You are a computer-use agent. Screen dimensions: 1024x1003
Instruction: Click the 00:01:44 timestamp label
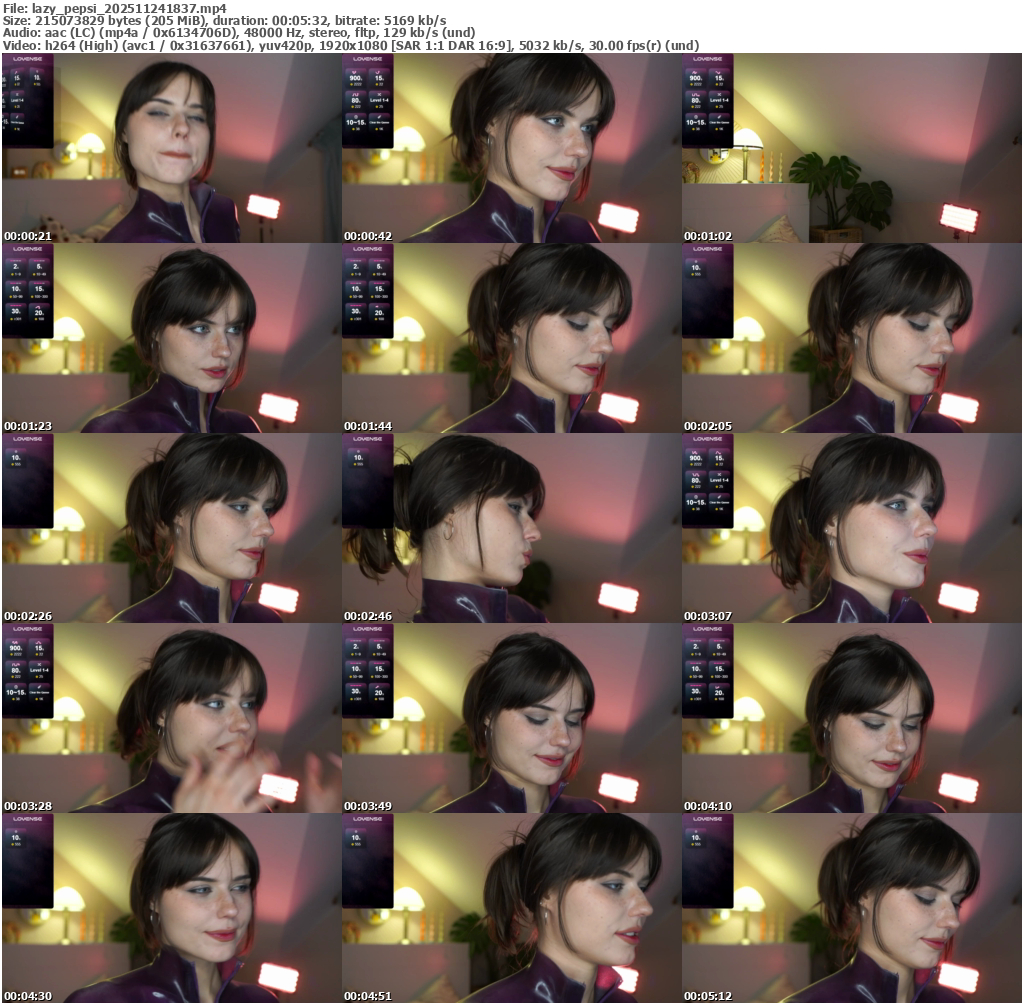[368, 426]
